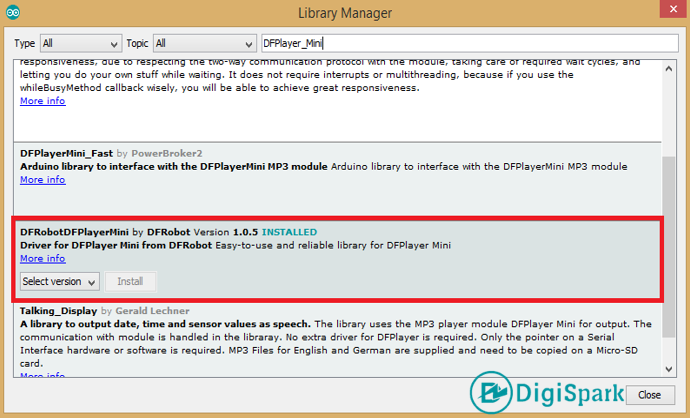This screenshot has width=690, height=418.
Task: Open More info under DFPlayerMini_Fast
Action: pyautogui.click(x=42, y=180)
